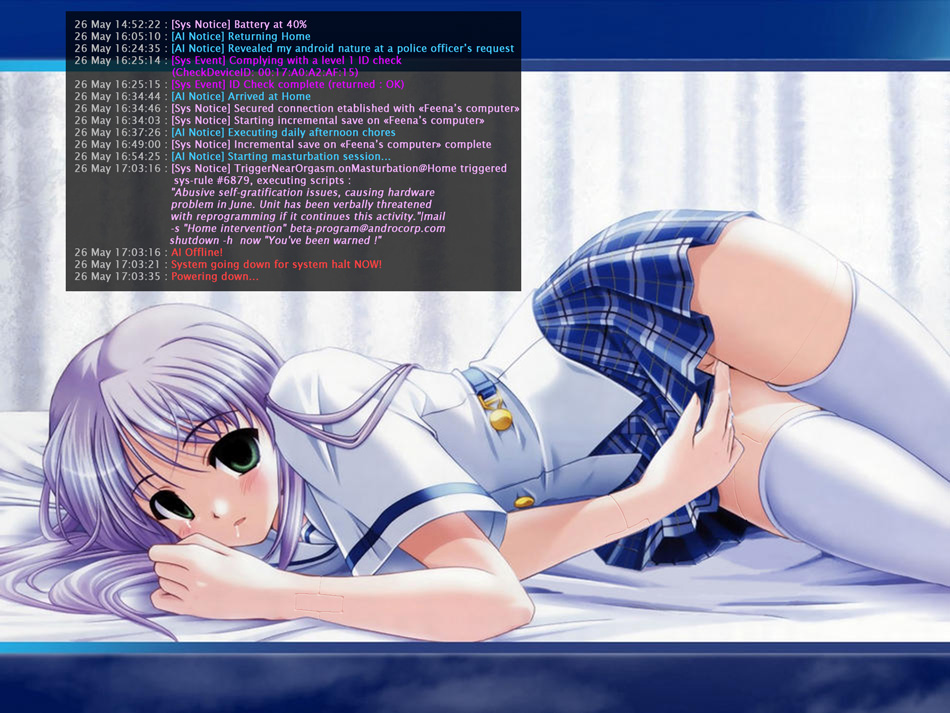The height and width of the screenshot is (713, 950).
Task: Click the red "AI Offline!" message
Action: pos(197,252)
